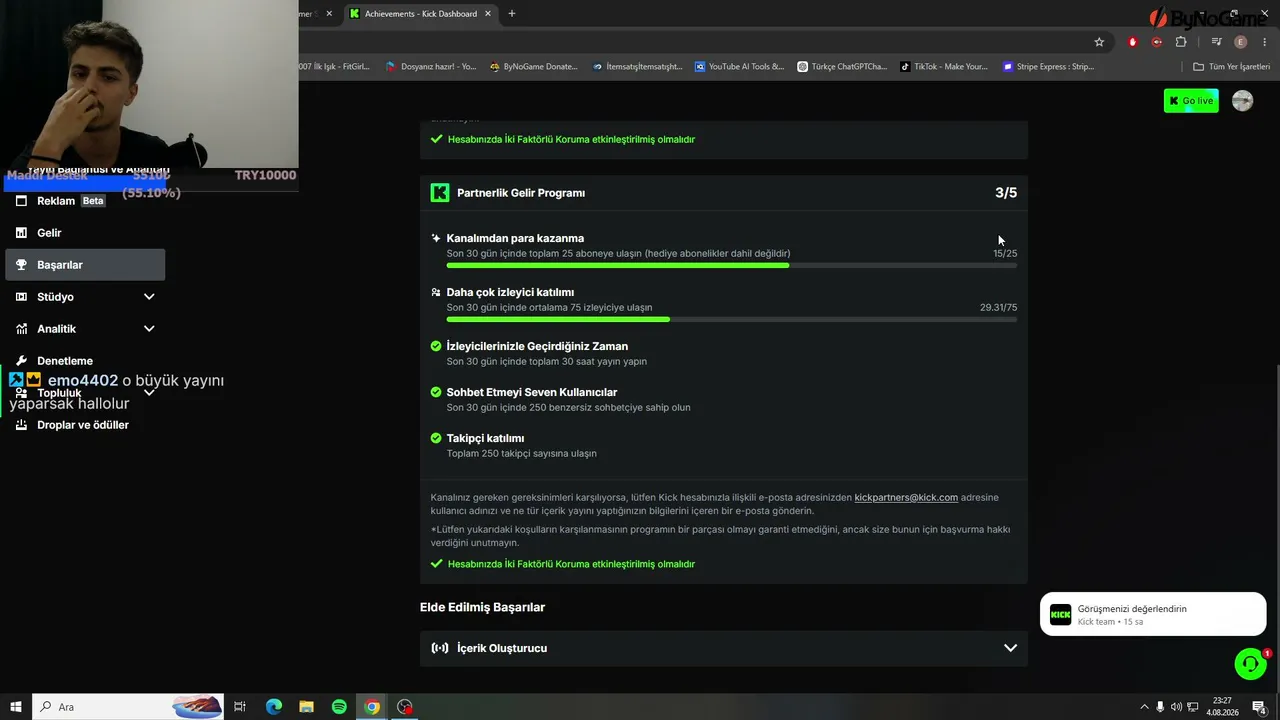Show hidden system tray icons
This screenshot has width=1280, height=720.
[1145, 707]
